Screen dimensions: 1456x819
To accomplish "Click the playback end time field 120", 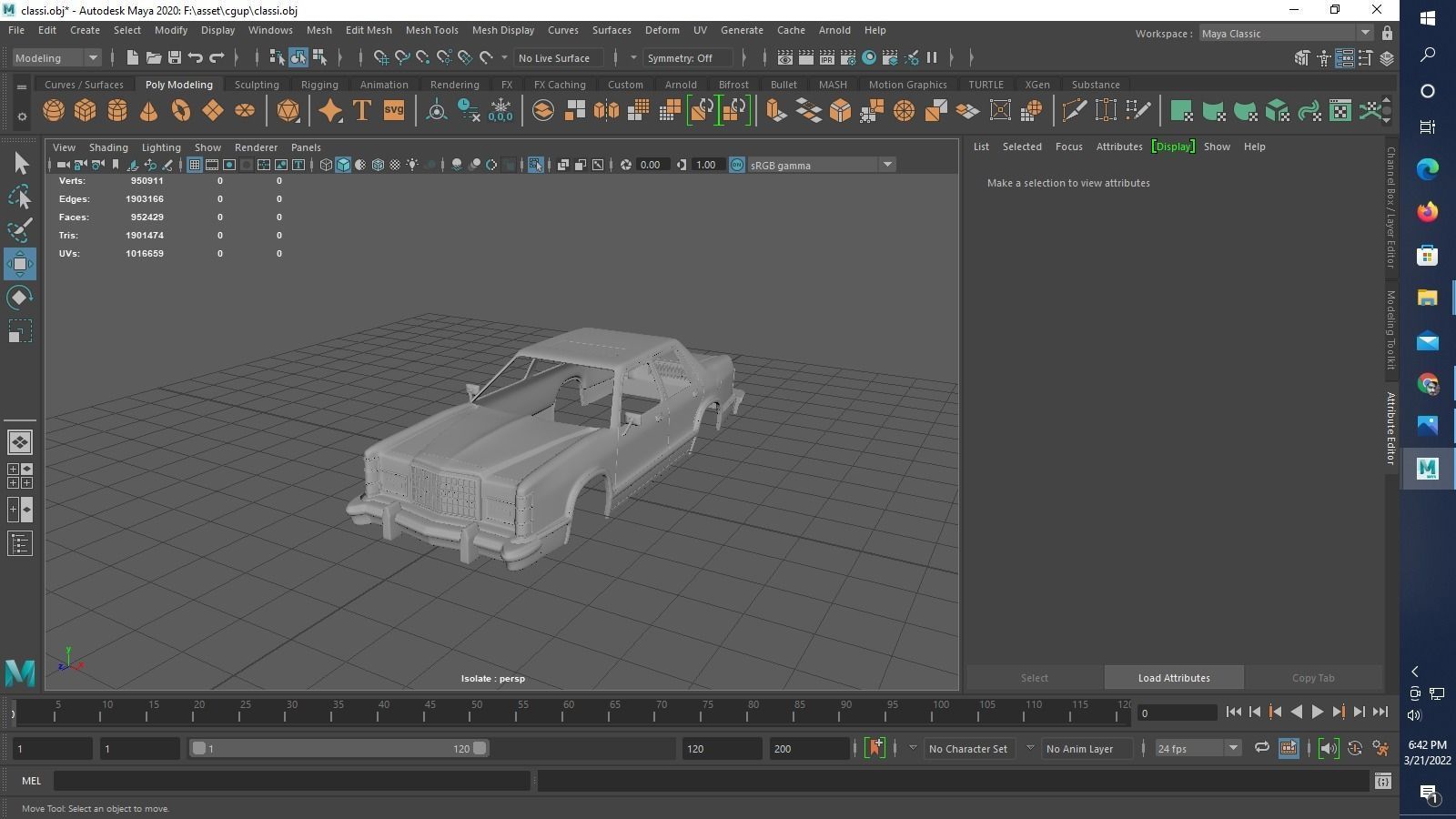I will pos(721,748).
